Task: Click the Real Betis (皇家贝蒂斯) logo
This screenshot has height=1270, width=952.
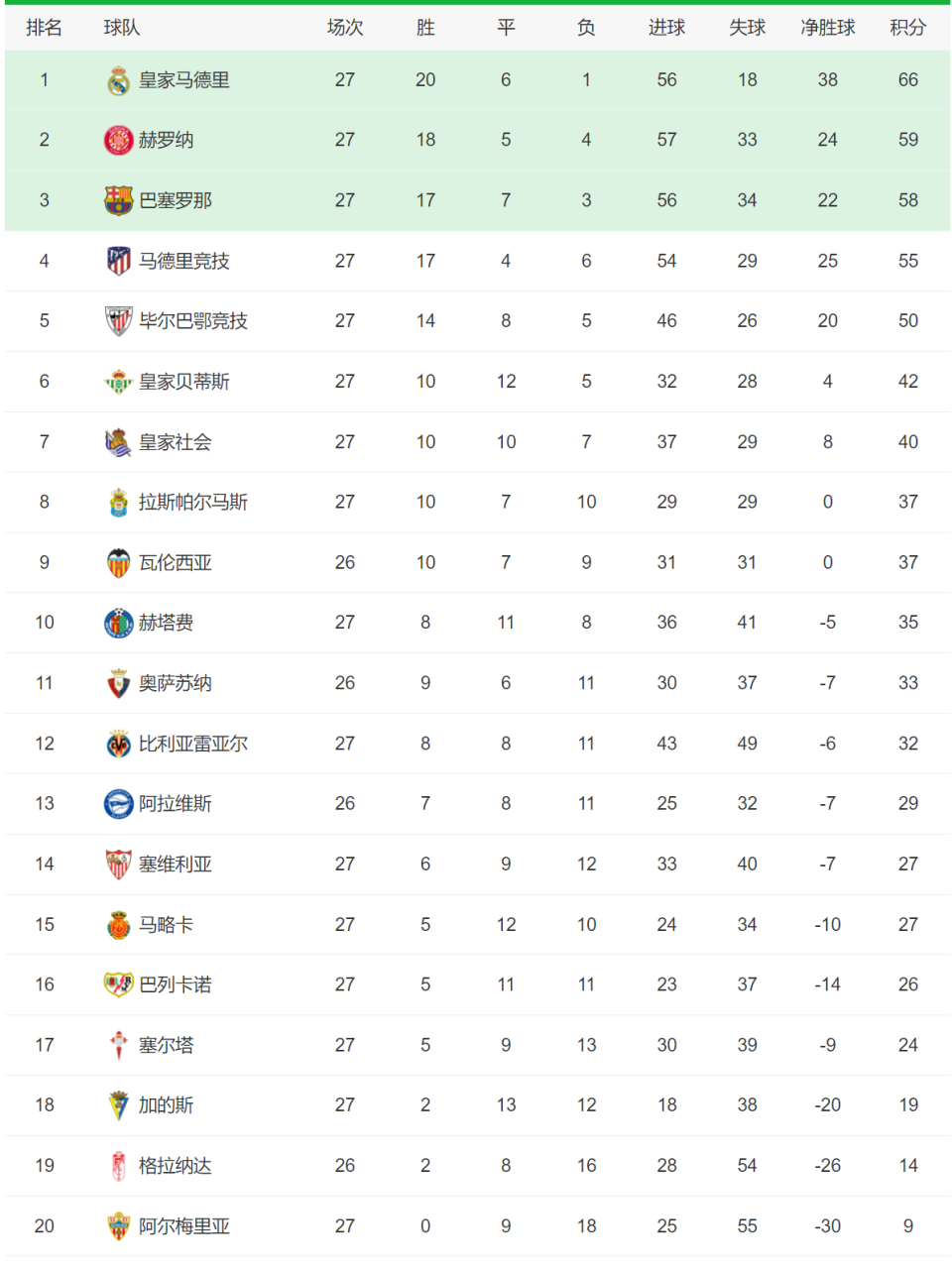Action: pyautogui.click(x=118, y=382)
